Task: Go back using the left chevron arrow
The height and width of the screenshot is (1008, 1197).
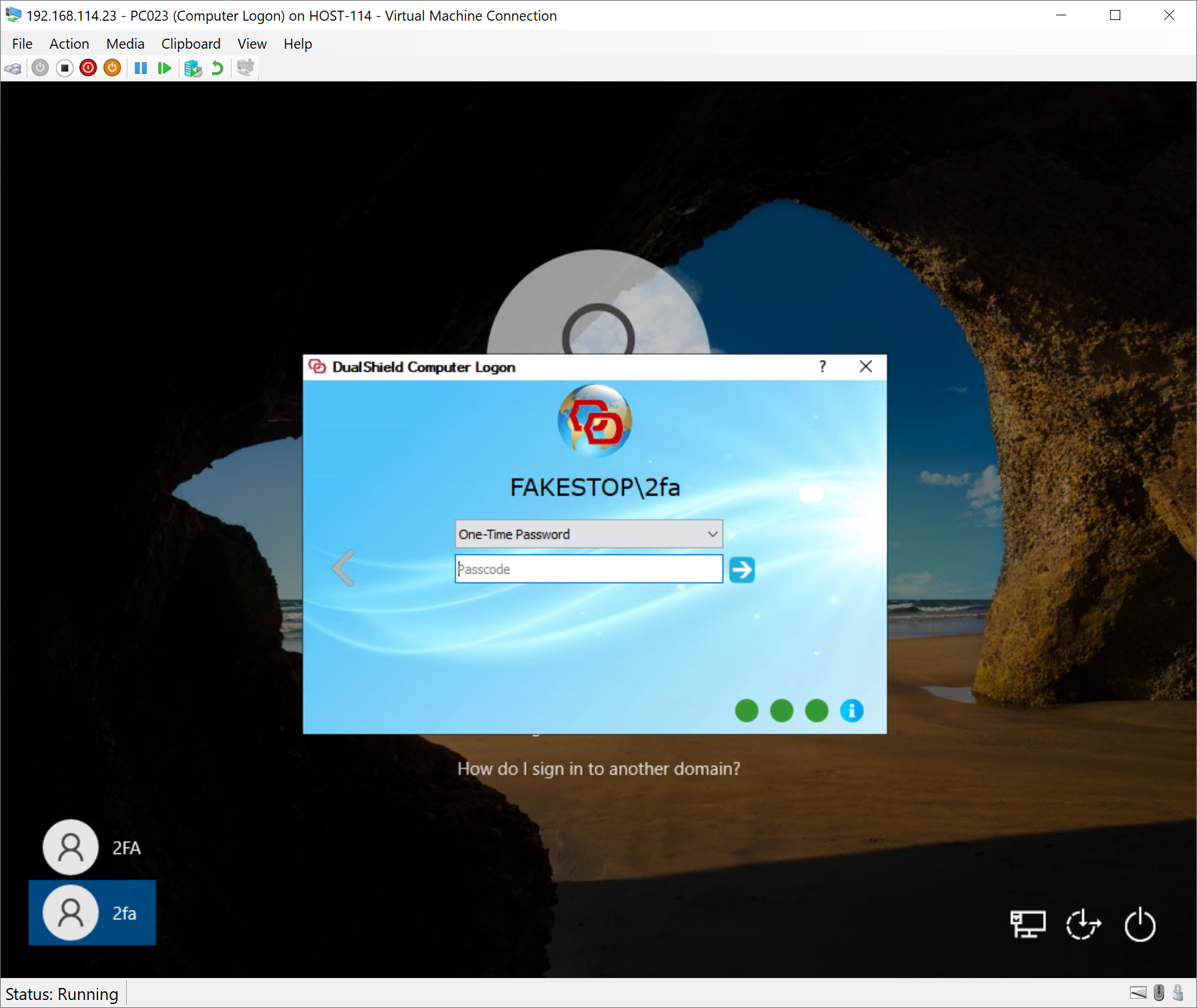Action: pyautogui.click(x=343, y=568)
